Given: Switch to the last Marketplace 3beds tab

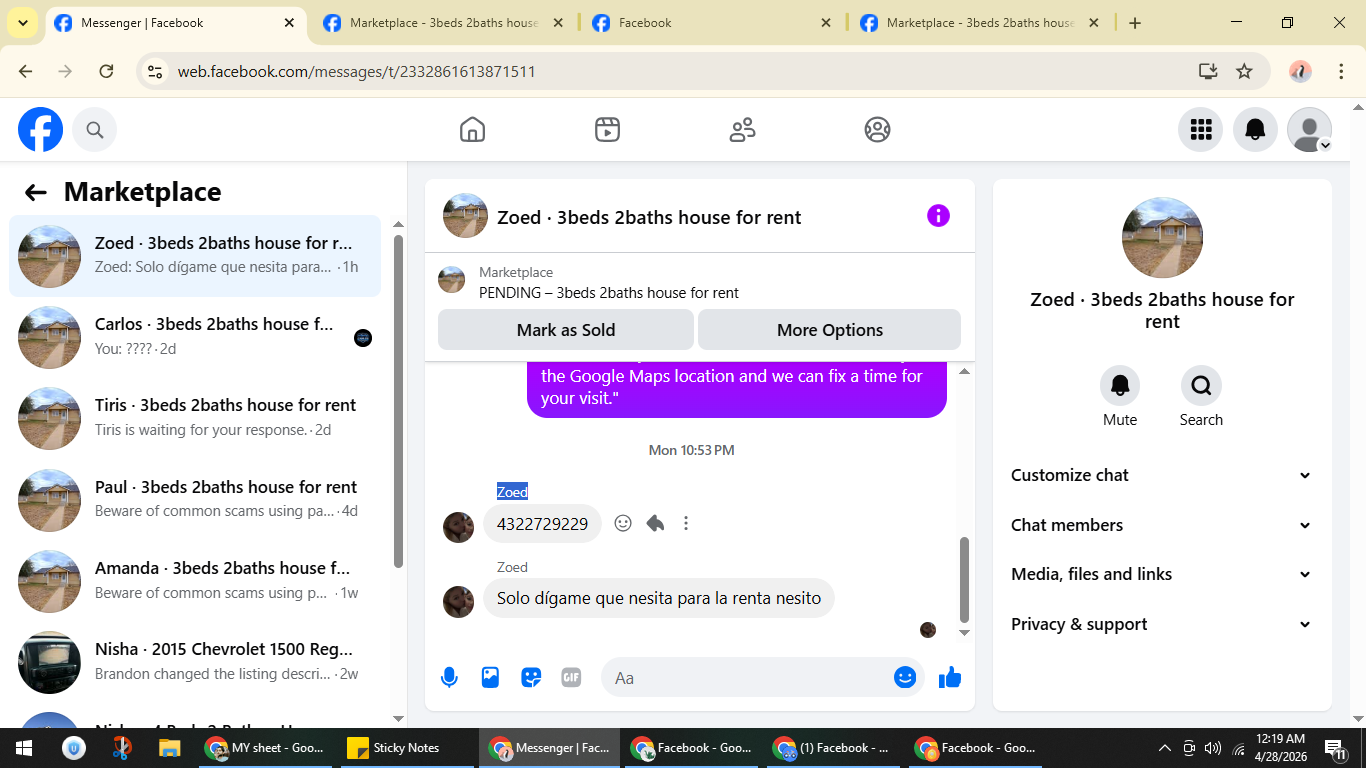Looking at the screenshot, I should point(980,23).
